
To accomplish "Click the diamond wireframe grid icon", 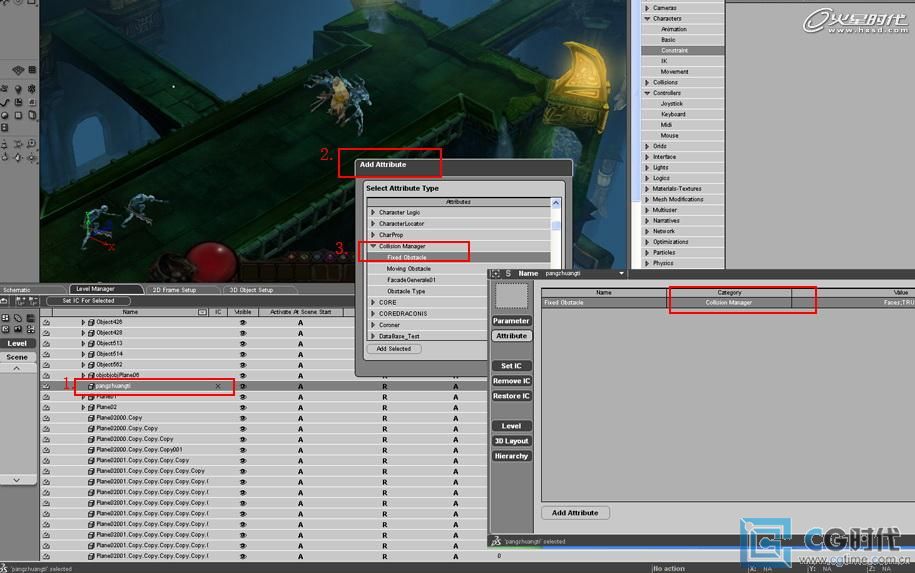I will (x=18, y=70).
